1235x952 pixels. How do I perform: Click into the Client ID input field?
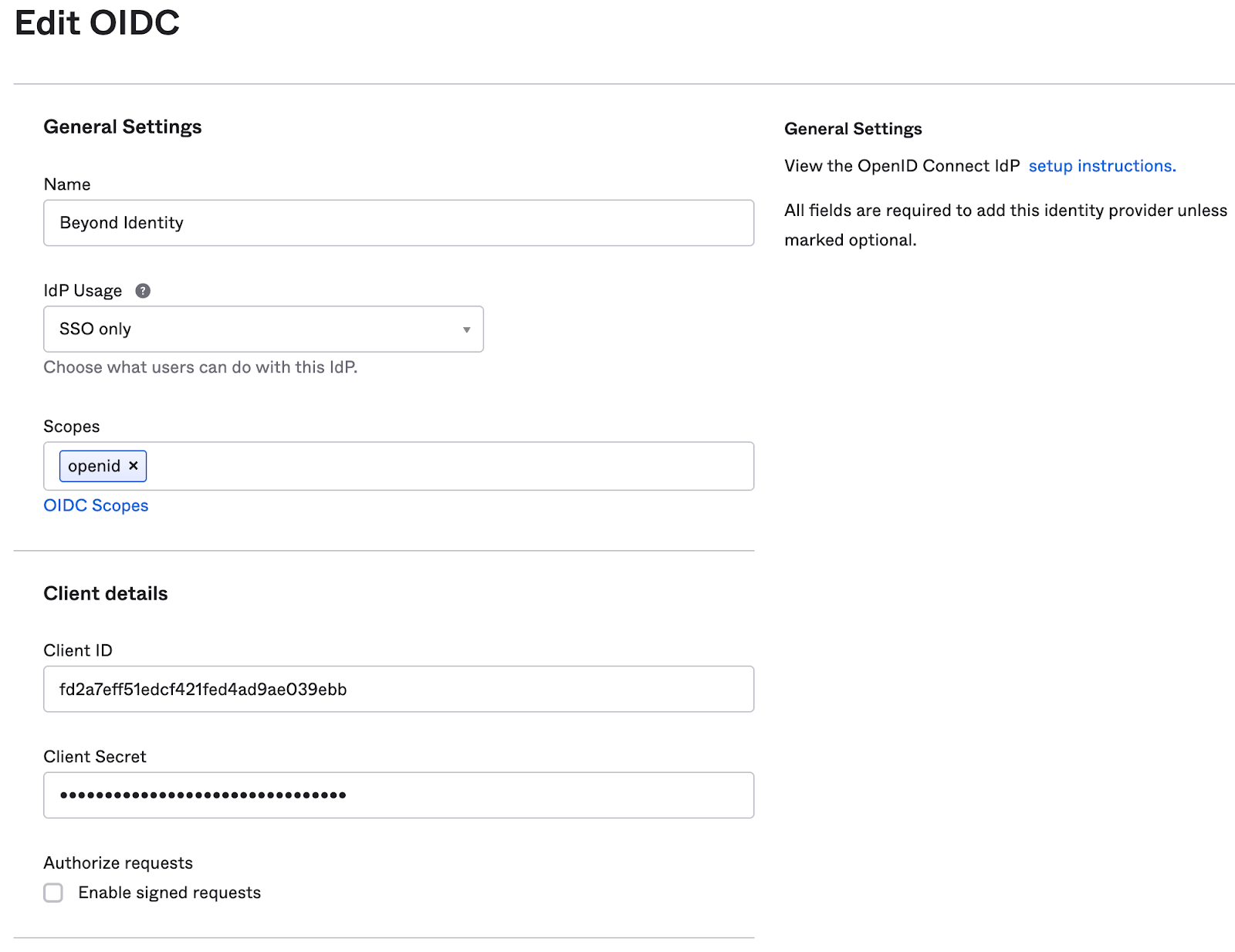click(x=398, y=689)
